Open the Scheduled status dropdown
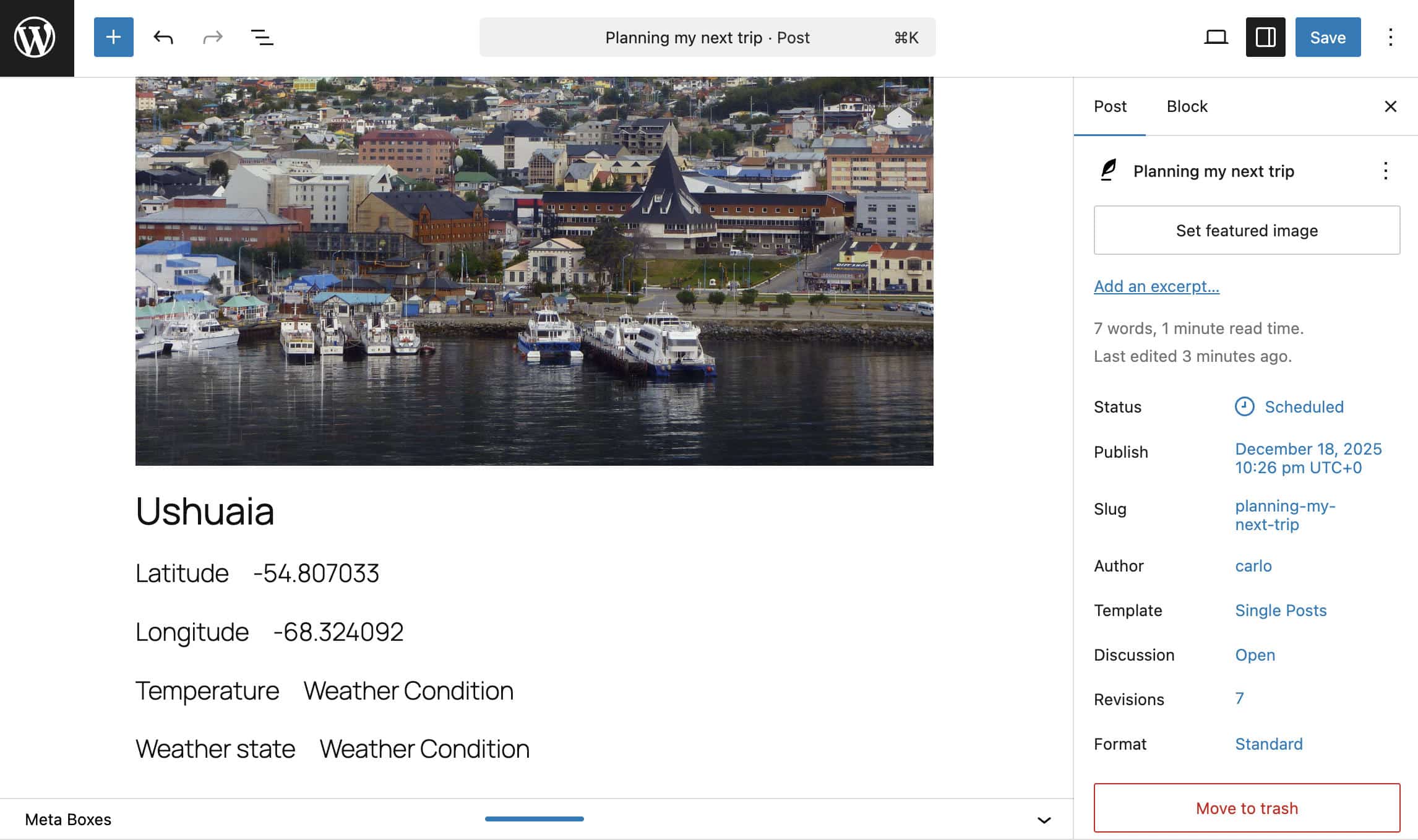 tap(1303, 407)
